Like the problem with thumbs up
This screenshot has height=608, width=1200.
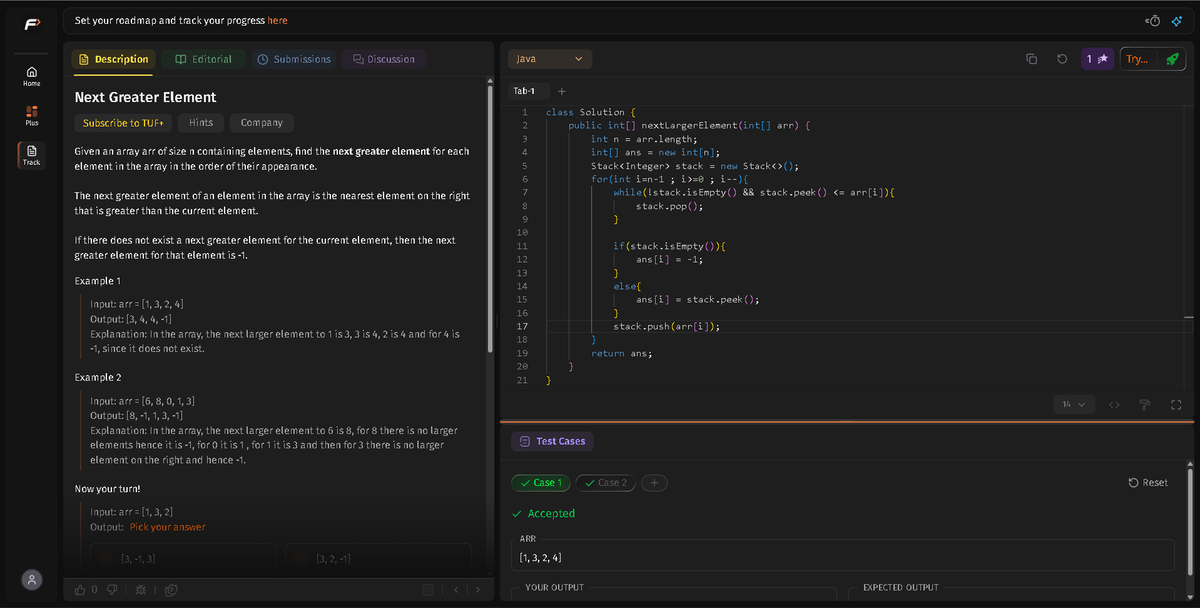(80, 589)
